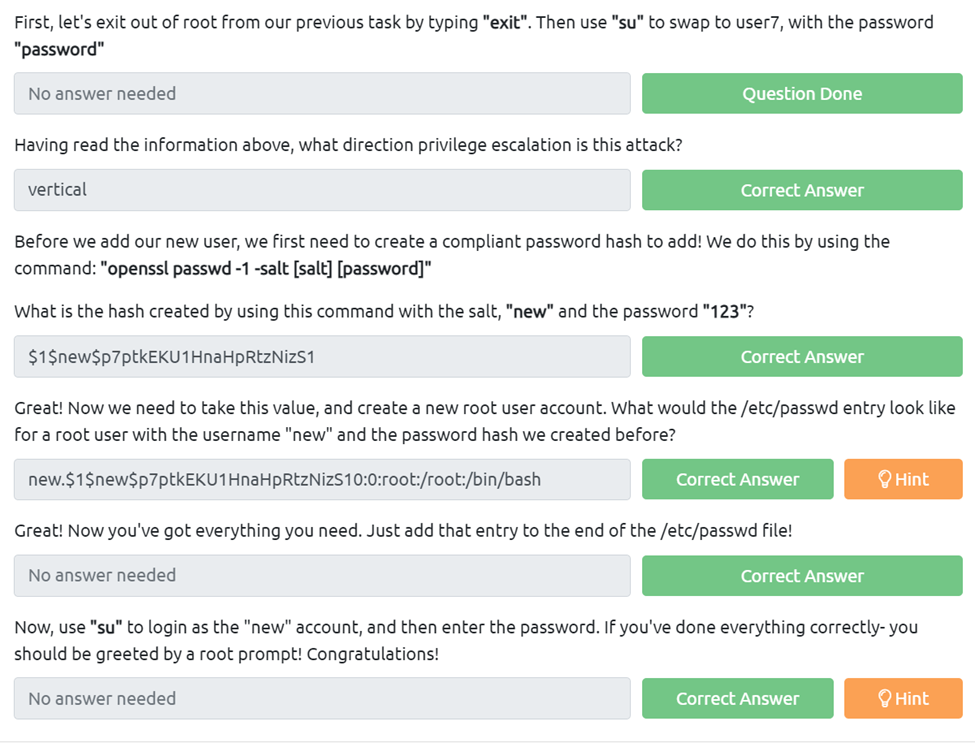Click the bold salt value new in the hash question
This screenshot has height=743, width=975.
tap(530, 312)
